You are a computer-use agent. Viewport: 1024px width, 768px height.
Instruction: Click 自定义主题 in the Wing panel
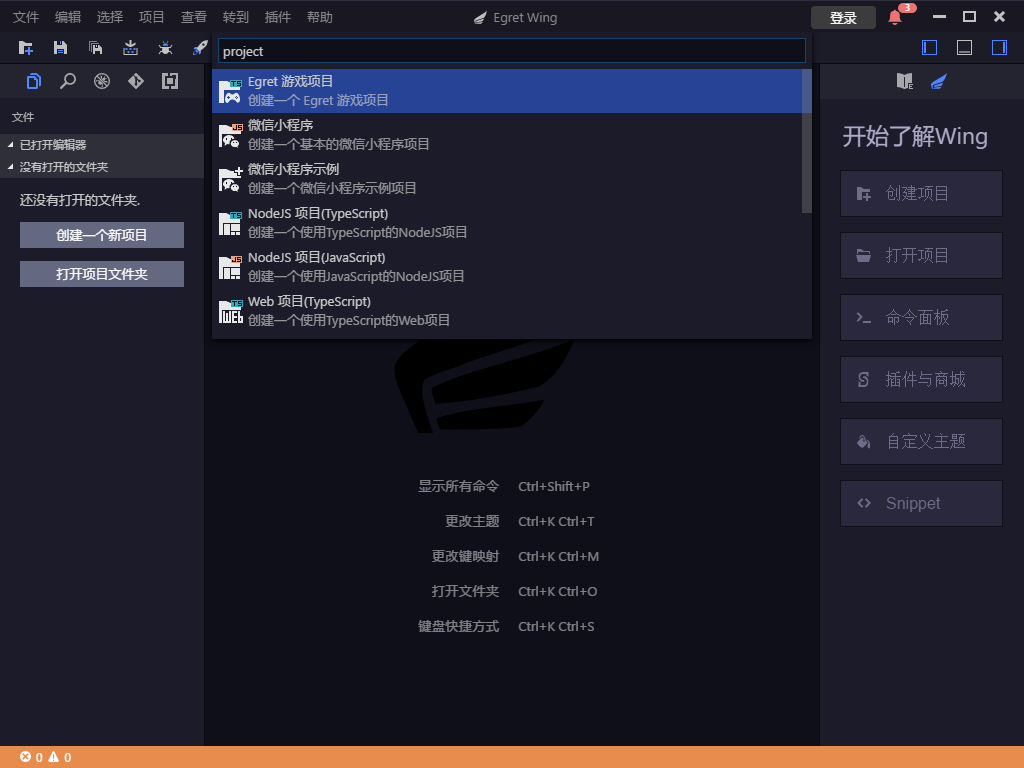tap(921, 441)
